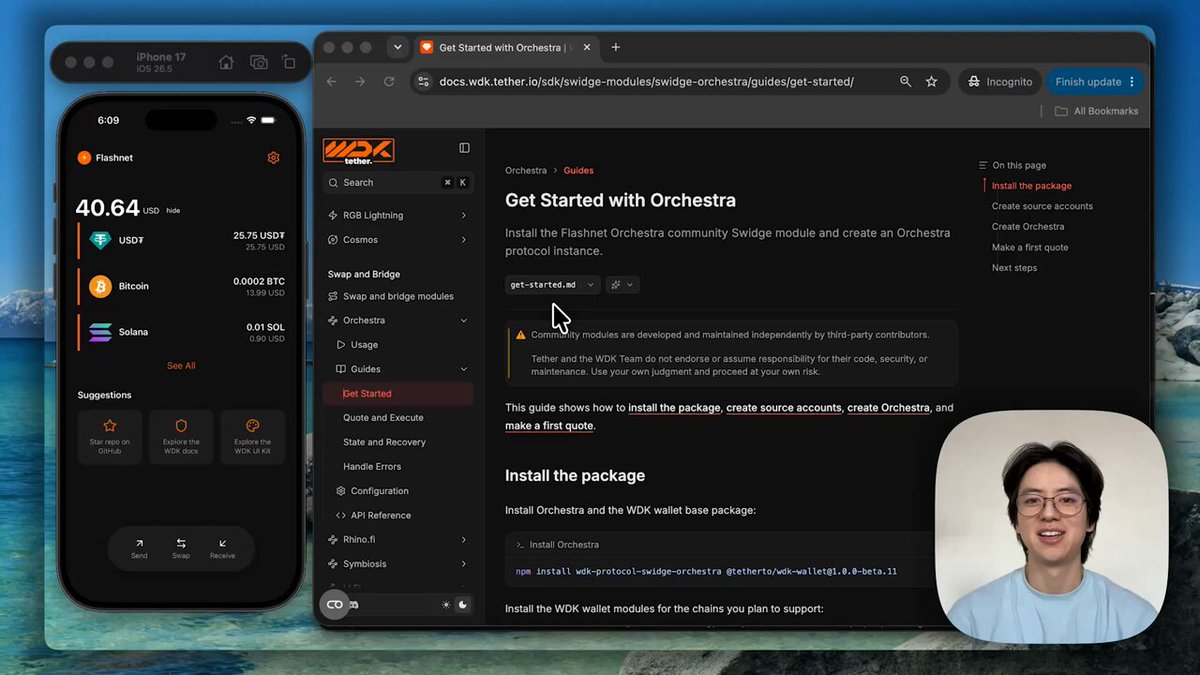
Task: Click See All in wallet
Action: 181,366
